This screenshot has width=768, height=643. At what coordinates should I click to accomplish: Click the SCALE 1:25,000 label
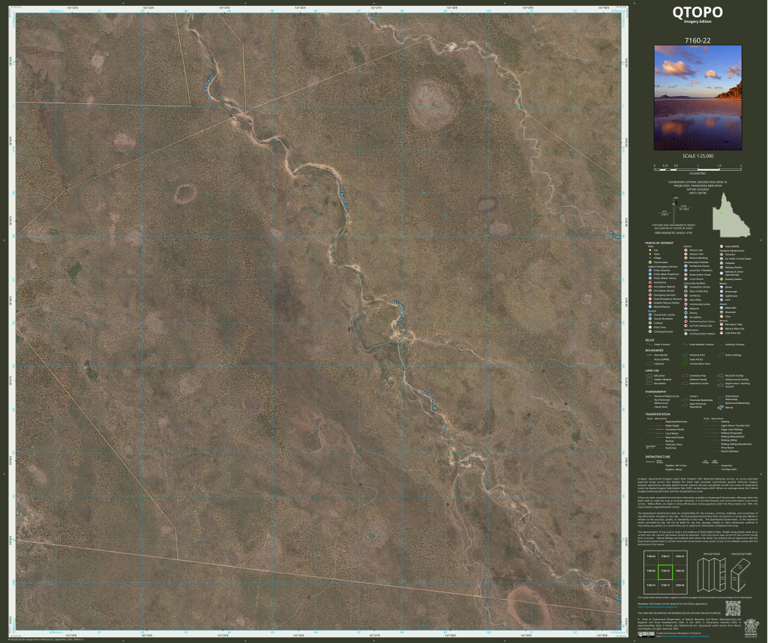(698, 156)
